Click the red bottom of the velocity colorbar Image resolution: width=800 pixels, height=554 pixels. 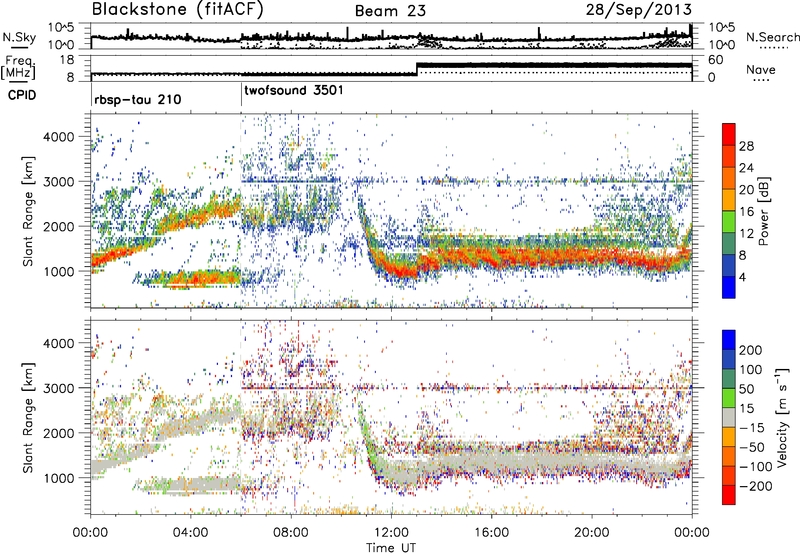click(729, 496)
